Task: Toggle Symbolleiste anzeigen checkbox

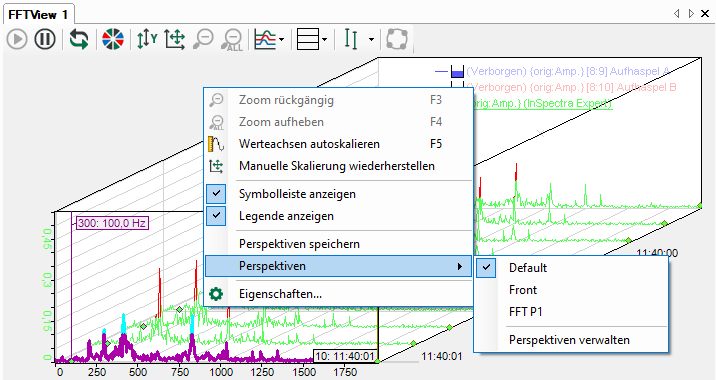Action: click(216, 194)
